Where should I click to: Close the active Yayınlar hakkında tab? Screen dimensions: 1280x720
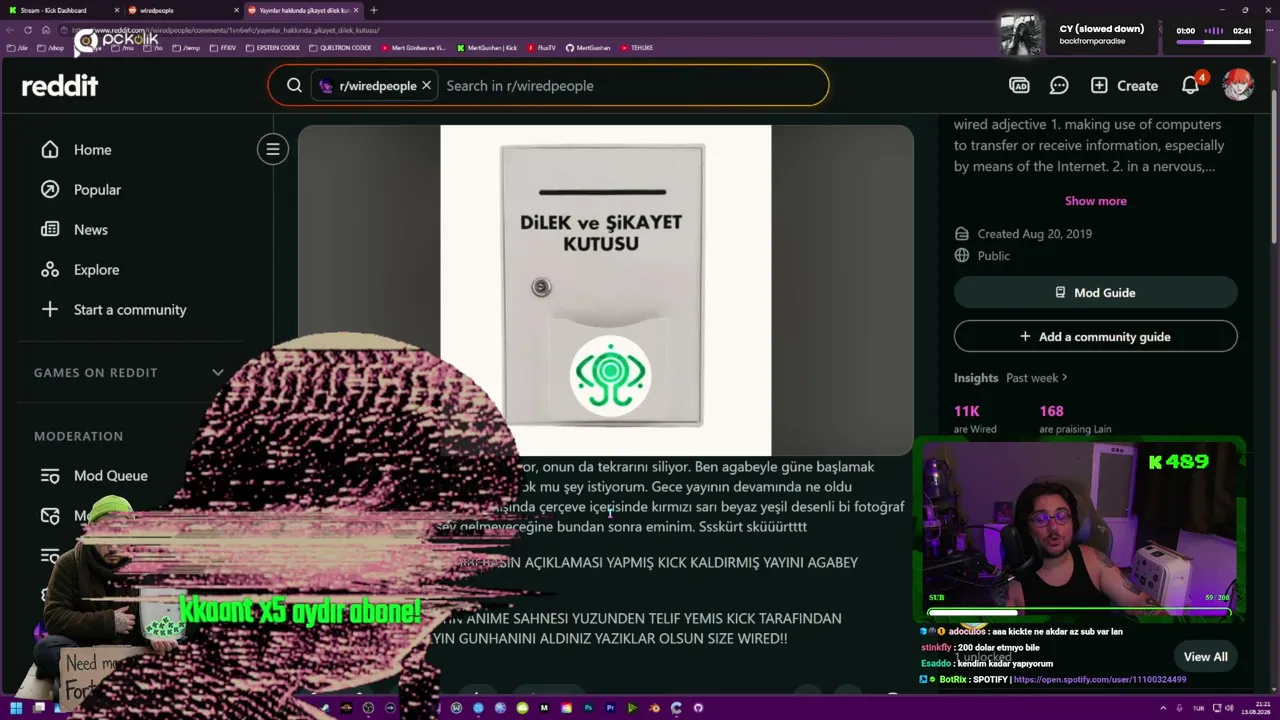[x=356, y=10]
